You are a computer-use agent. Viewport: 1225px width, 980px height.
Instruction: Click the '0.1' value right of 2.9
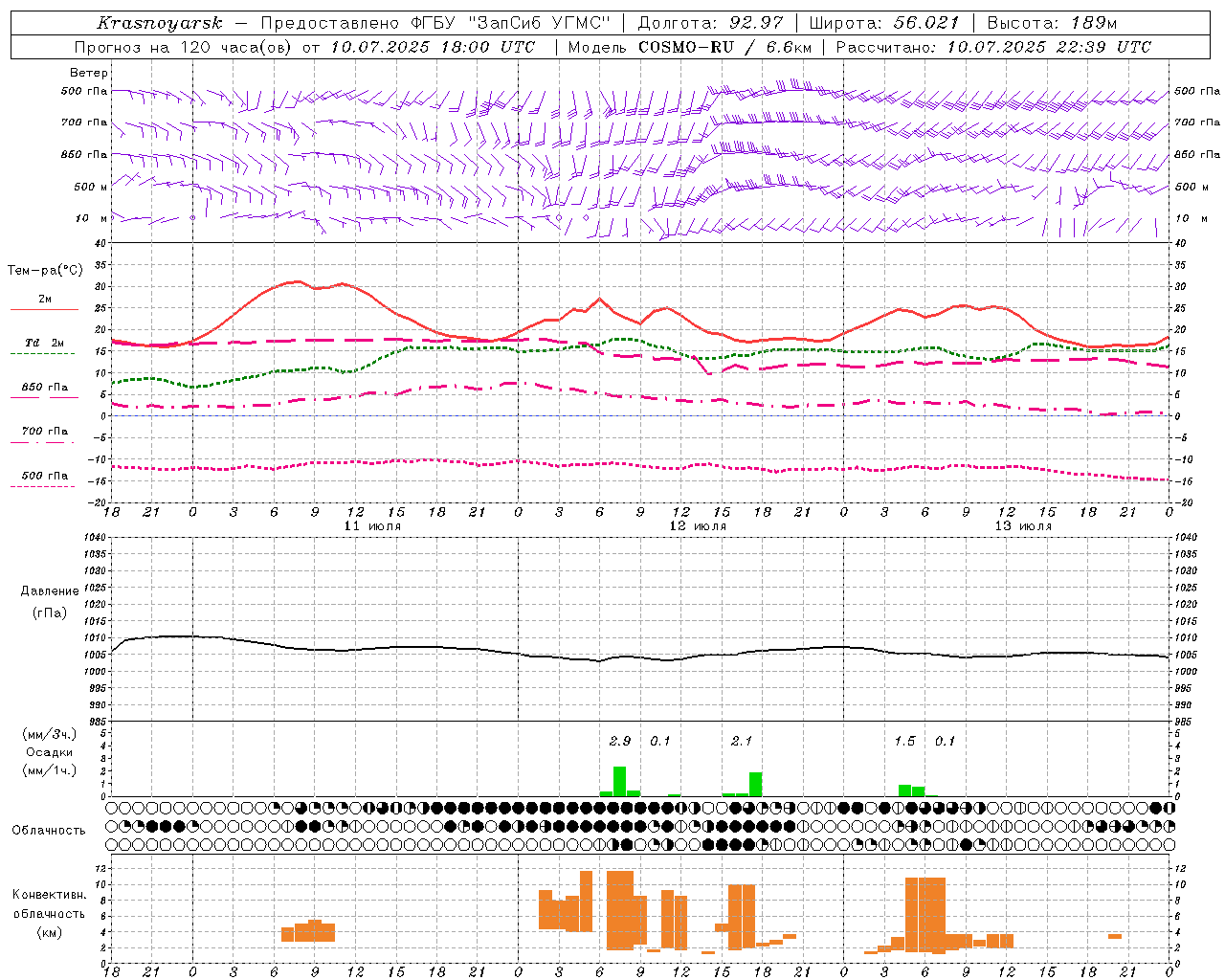[x=660, y=741]
